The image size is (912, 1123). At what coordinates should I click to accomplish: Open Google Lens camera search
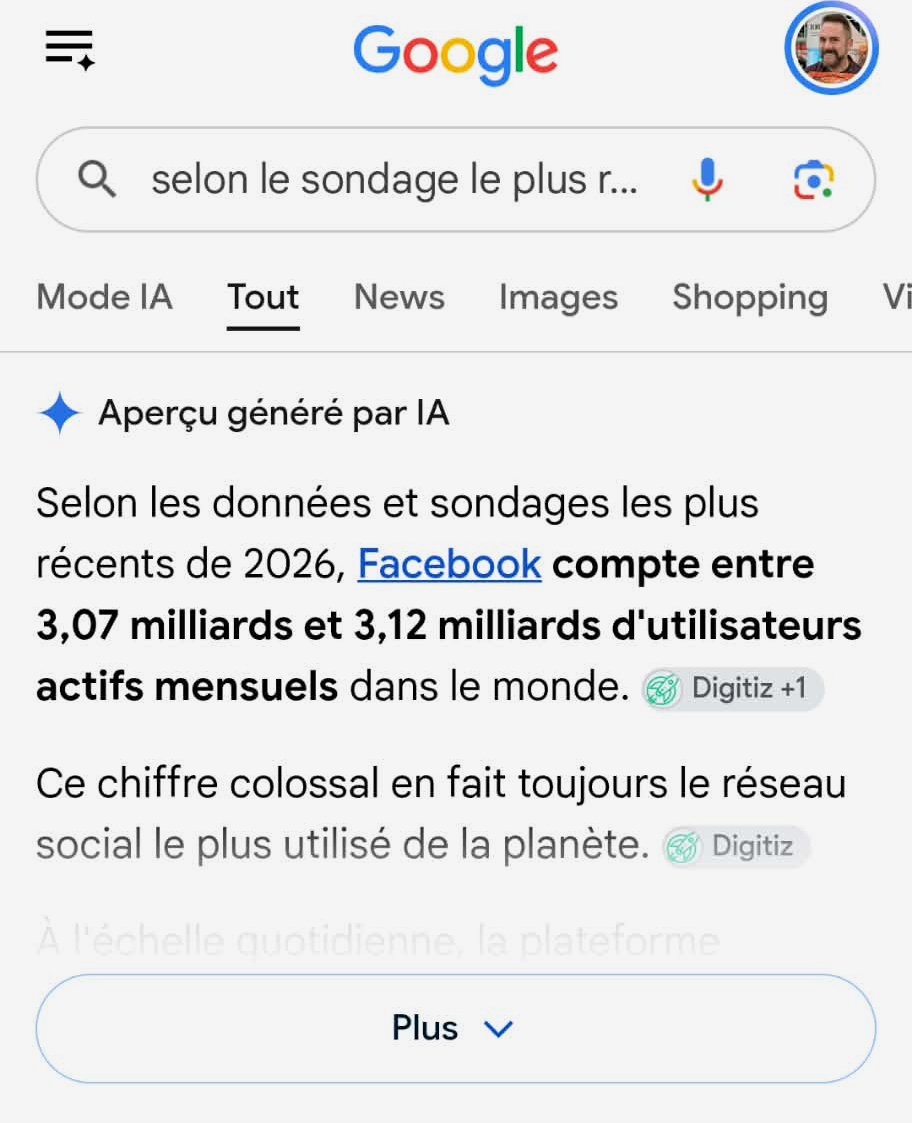[814, 180]
